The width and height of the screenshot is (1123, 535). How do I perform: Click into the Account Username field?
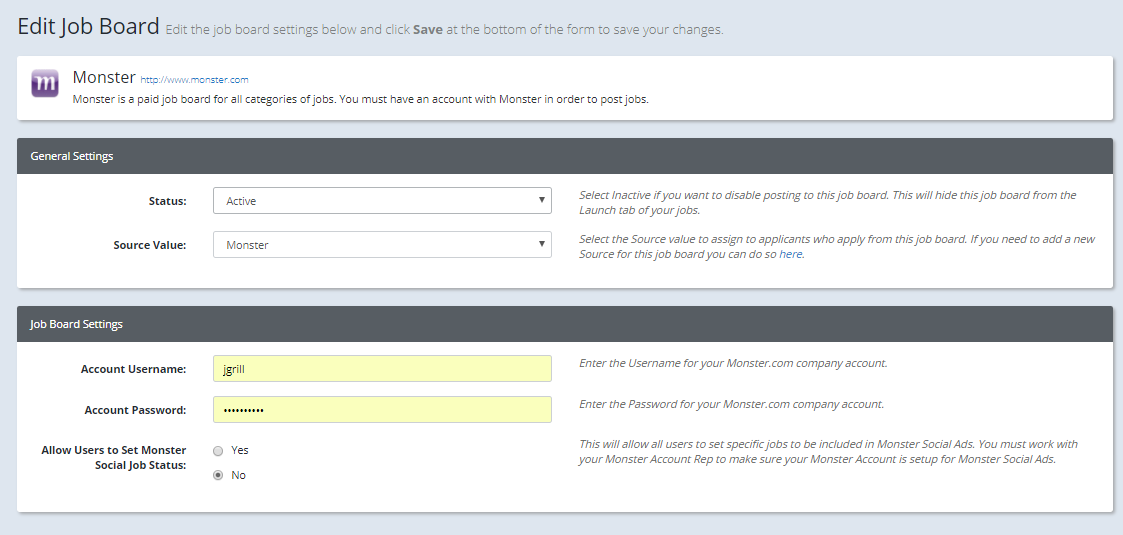point(382,369)
